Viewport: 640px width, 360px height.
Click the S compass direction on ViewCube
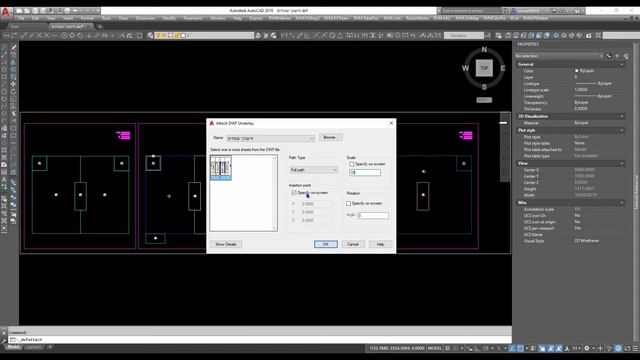(484, 87)
